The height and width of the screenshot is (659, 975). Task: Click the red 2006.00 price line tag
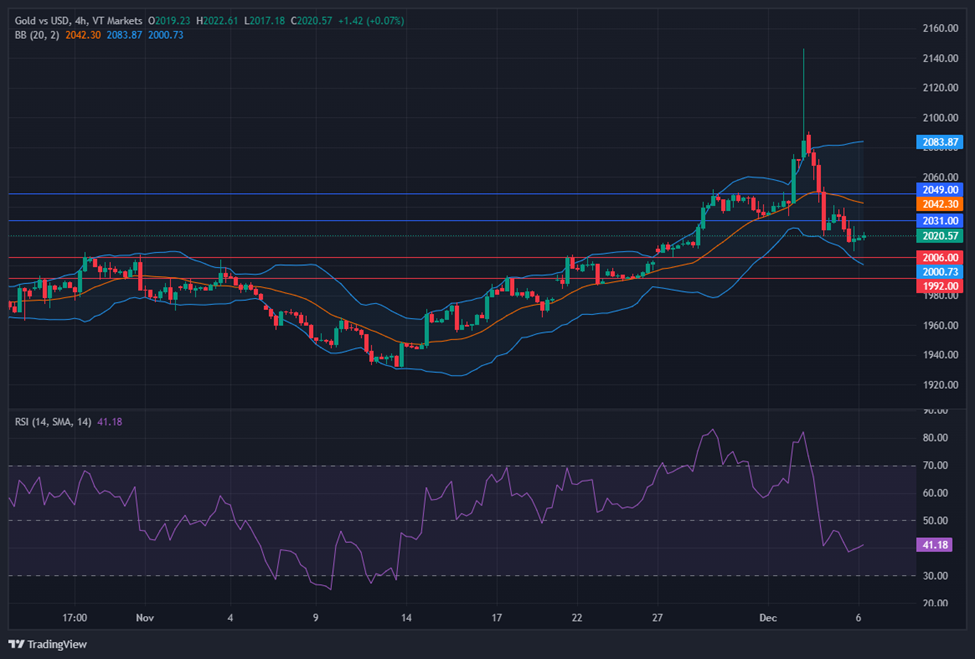pyautogui.click(x=940, y=257)
